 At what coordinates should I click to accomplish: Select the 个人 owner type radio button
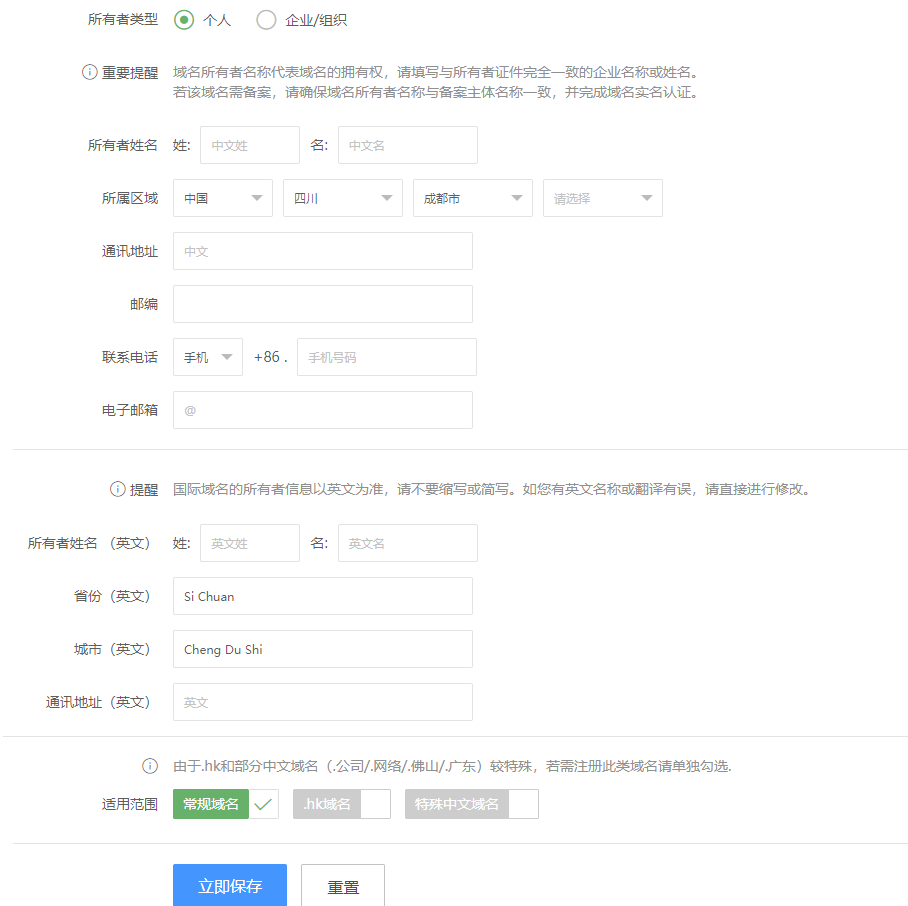[x=184, y=20]
